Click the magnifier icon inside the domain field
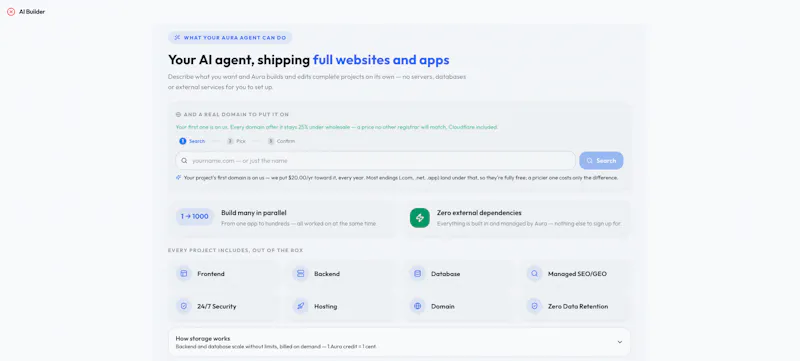Screen dimensions: 800x361 pos(184,161)
